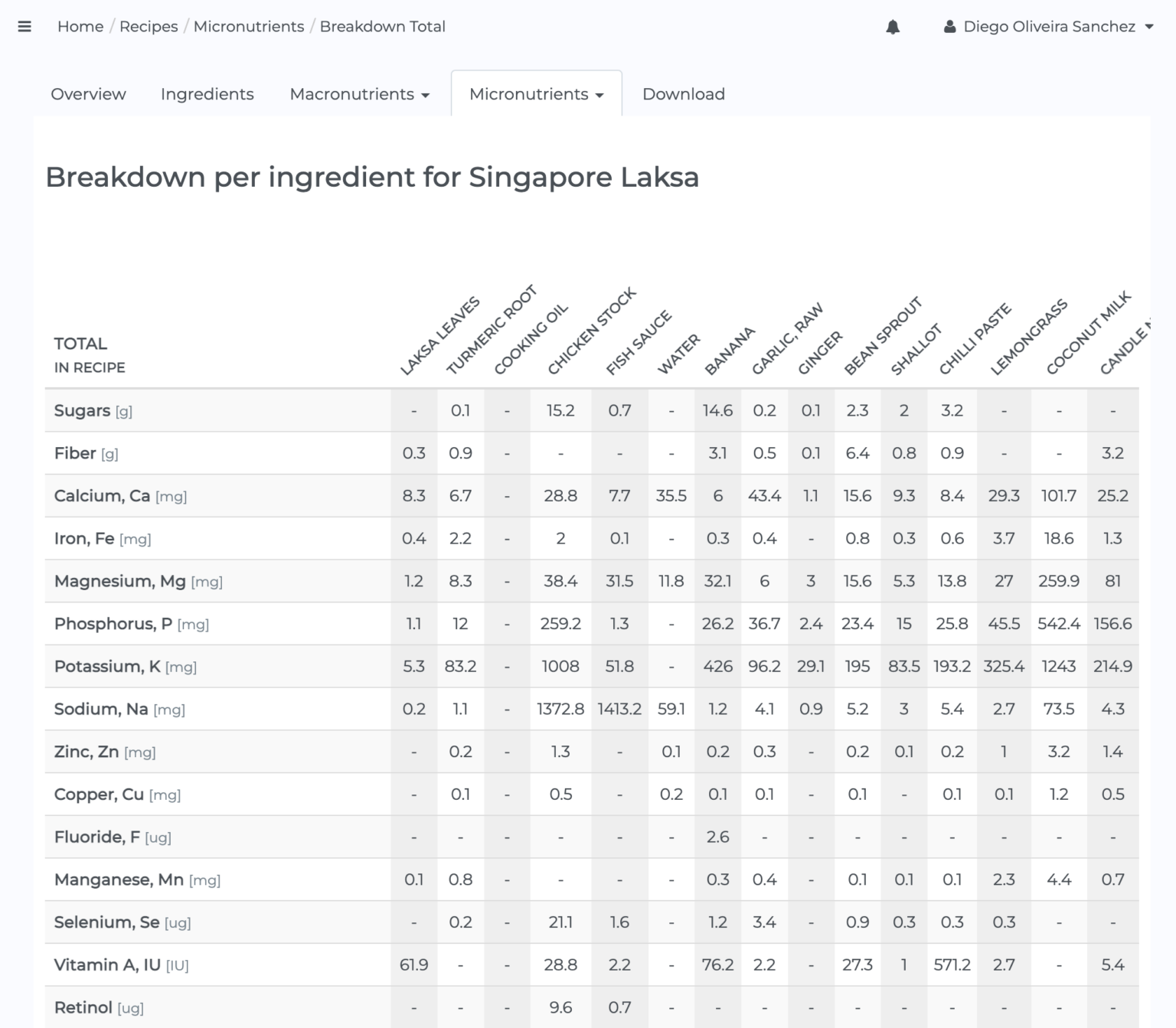Open the Download tab

(683, 94)
